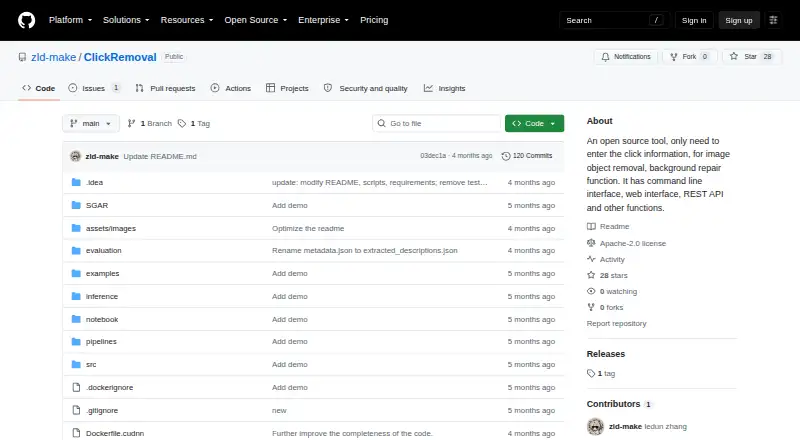Image resolution: width=800 pixels, height=440 pixels.
Task: Open the inference folder
Action: [x=102, y=297]
